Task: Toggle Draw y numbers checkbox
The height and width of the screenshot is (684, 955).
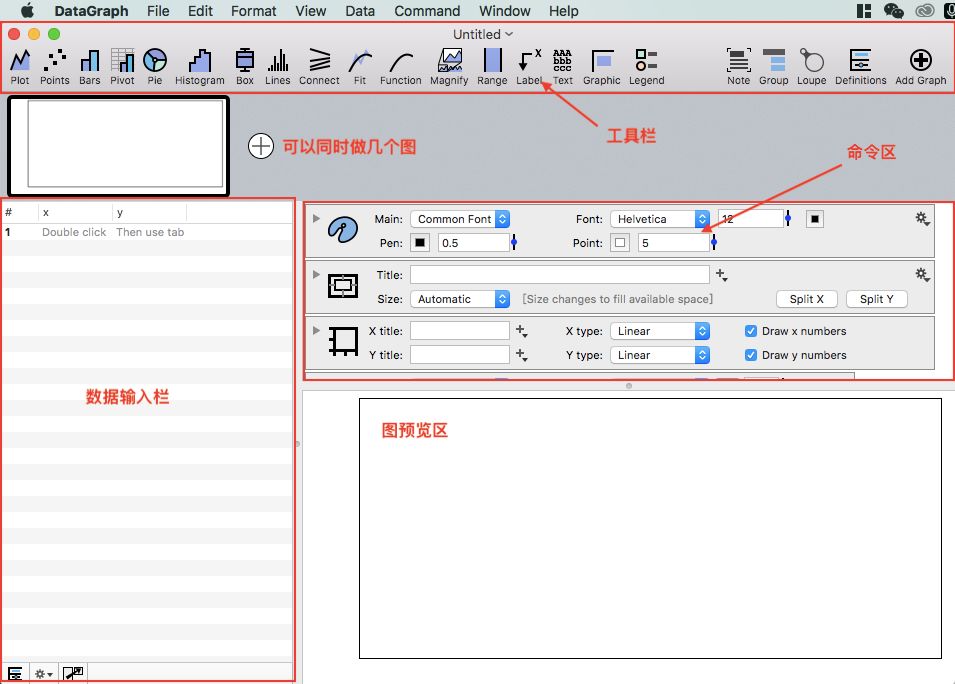Action: pyautogui.click(x=751, y=355)
